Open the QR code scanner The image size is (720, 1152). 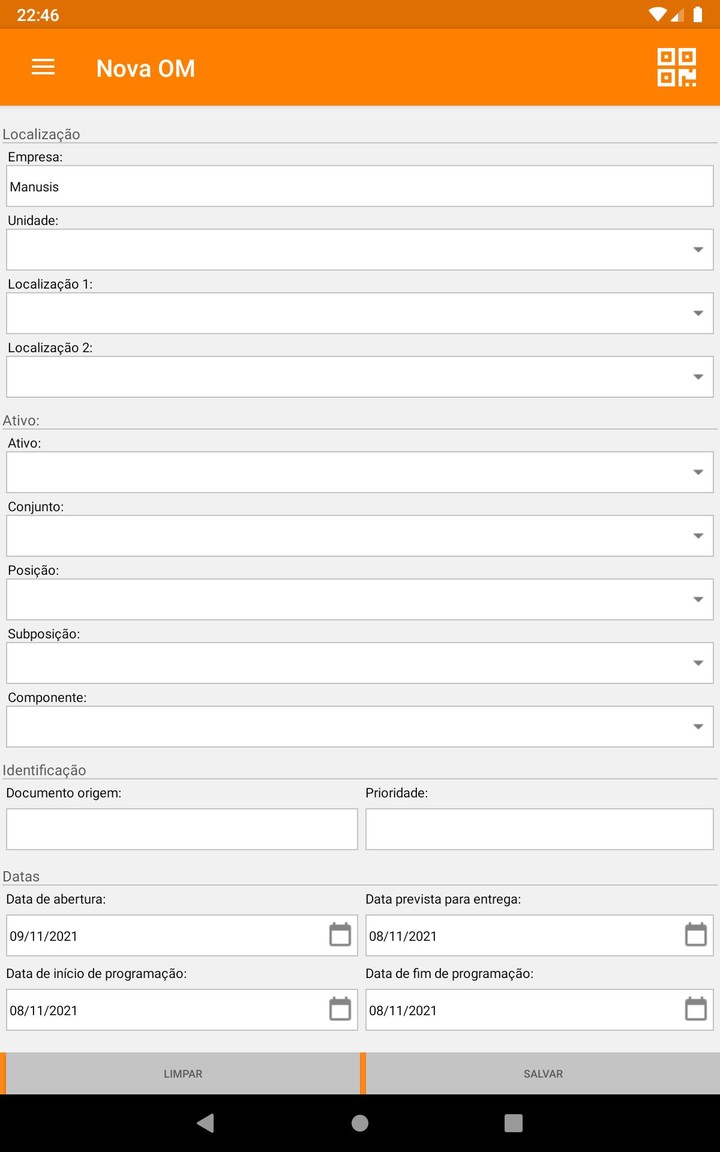pyautogui.click(x=677, y=67)
